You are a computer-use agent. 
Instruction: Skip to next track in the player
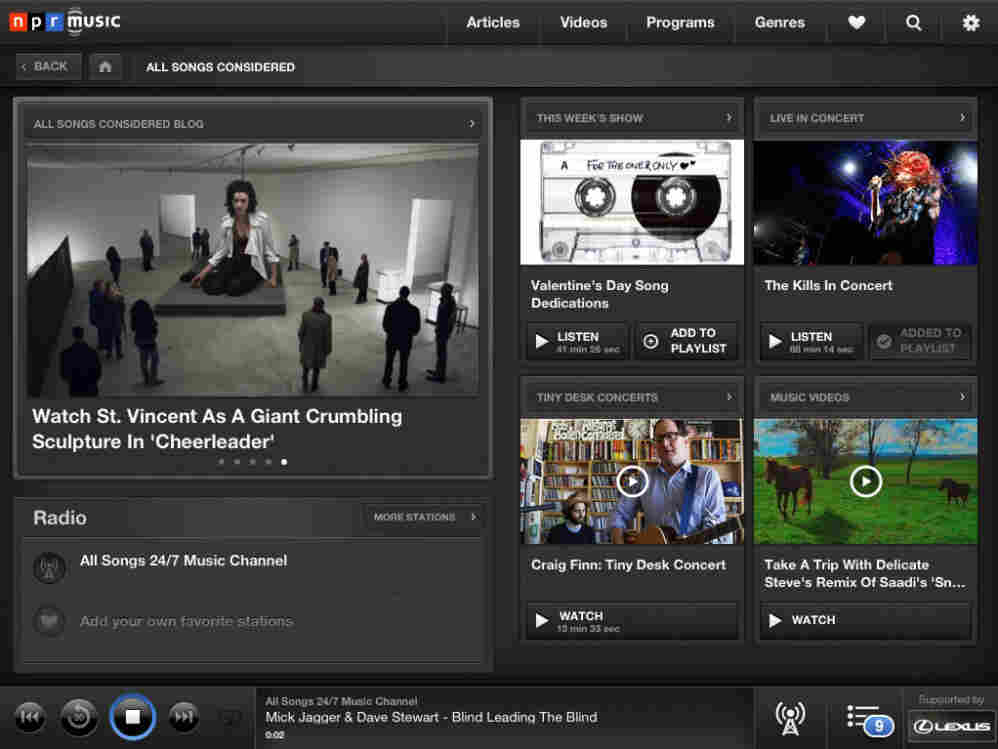(183, 717)
